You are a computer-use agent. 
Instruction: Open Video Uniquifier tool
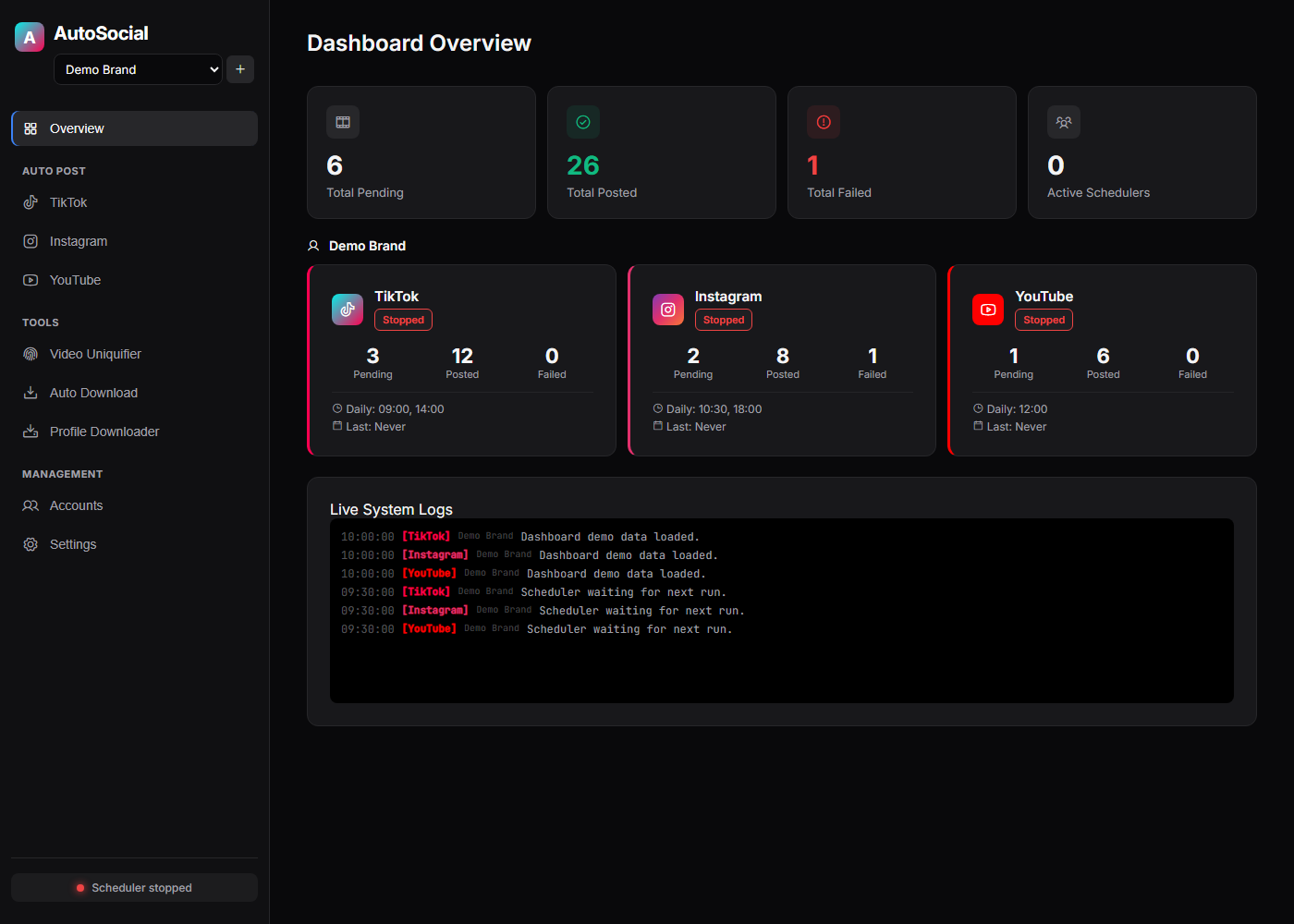[134, 354]
